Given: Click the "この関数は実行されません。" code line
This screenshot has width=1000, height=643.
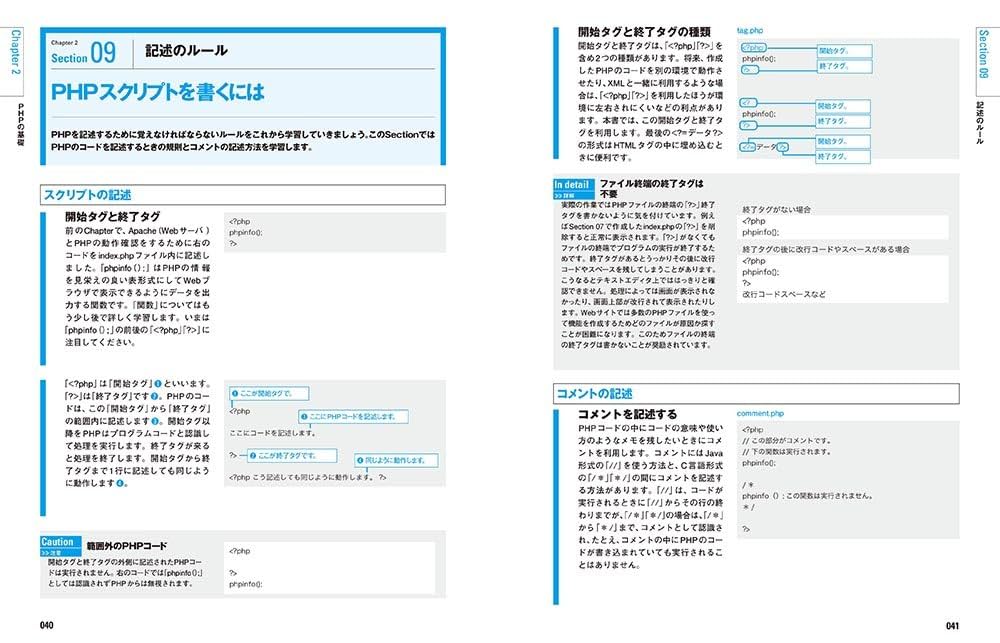Looking at the screenshot, I should pyautogui.click(x=807, y=495).
